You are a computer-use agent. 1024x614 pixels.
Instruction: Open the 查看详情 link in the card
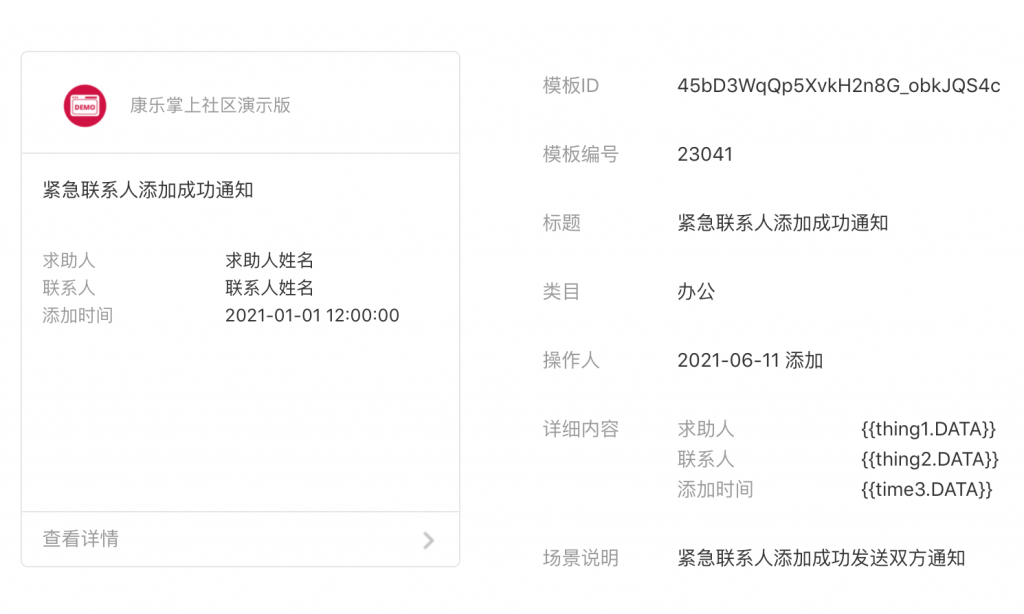[81, 539]
